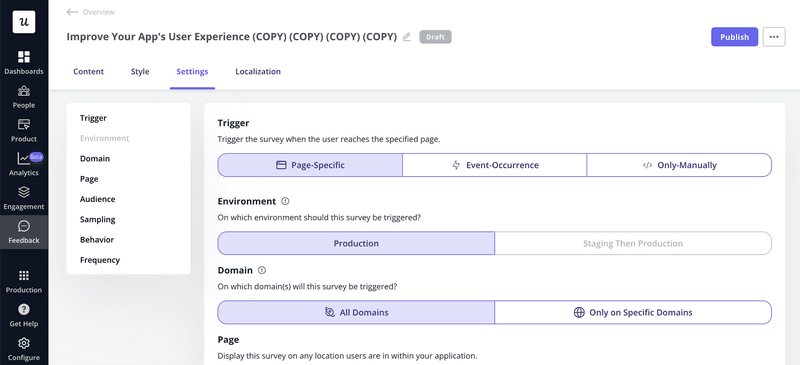Jump to Behavior in settings list

point(97,239)
